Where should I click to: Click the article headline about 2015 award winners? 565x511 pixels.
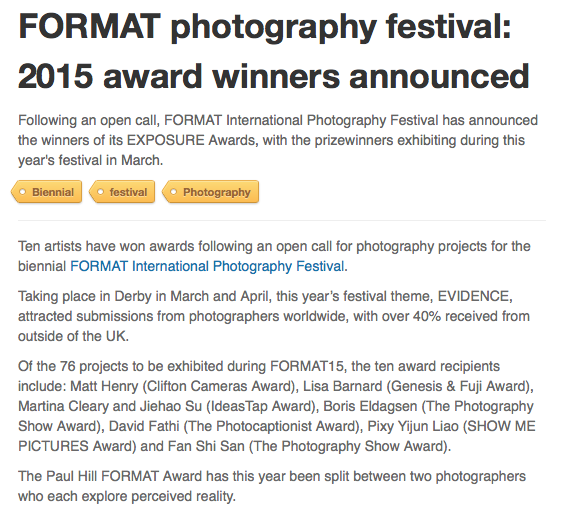(274, 51)
